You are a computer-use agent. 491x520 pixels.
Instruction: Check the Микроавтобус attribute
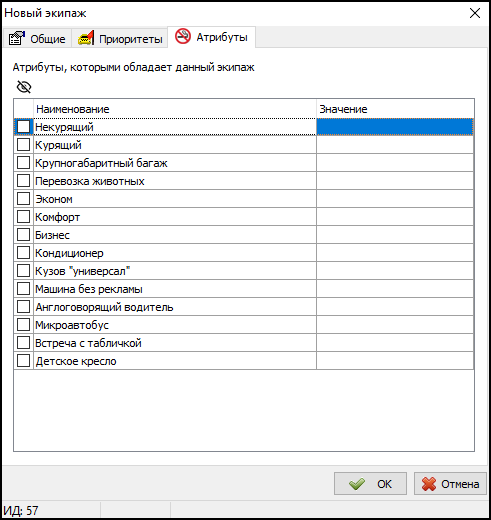point(23,325)
